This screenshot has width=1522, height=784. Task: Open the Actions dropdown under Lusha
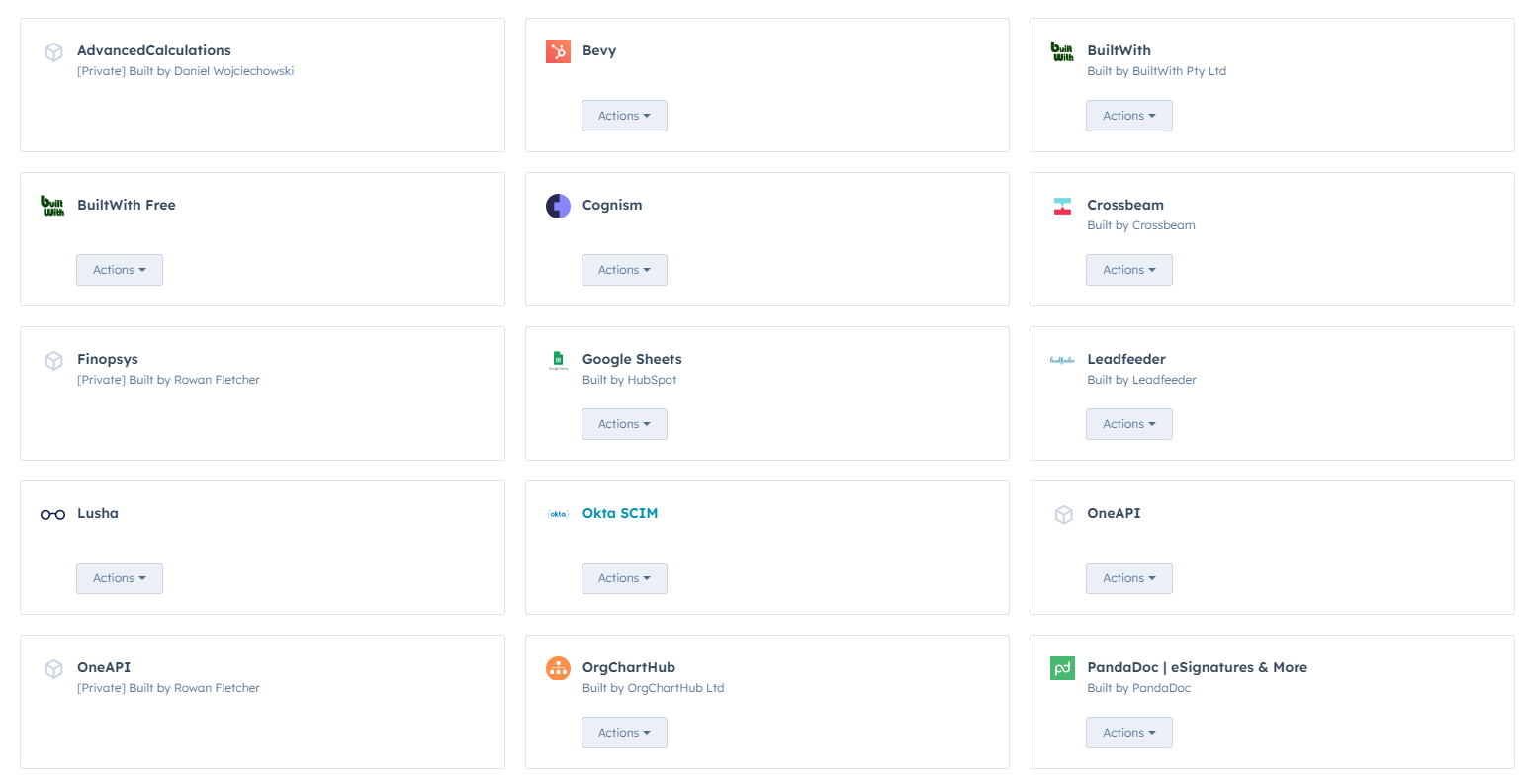(120, 578)
